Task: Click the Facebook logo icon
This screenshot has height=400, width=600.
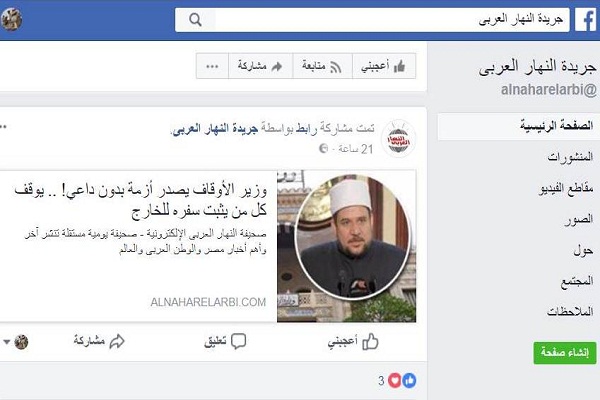Action: pos(586,20)
